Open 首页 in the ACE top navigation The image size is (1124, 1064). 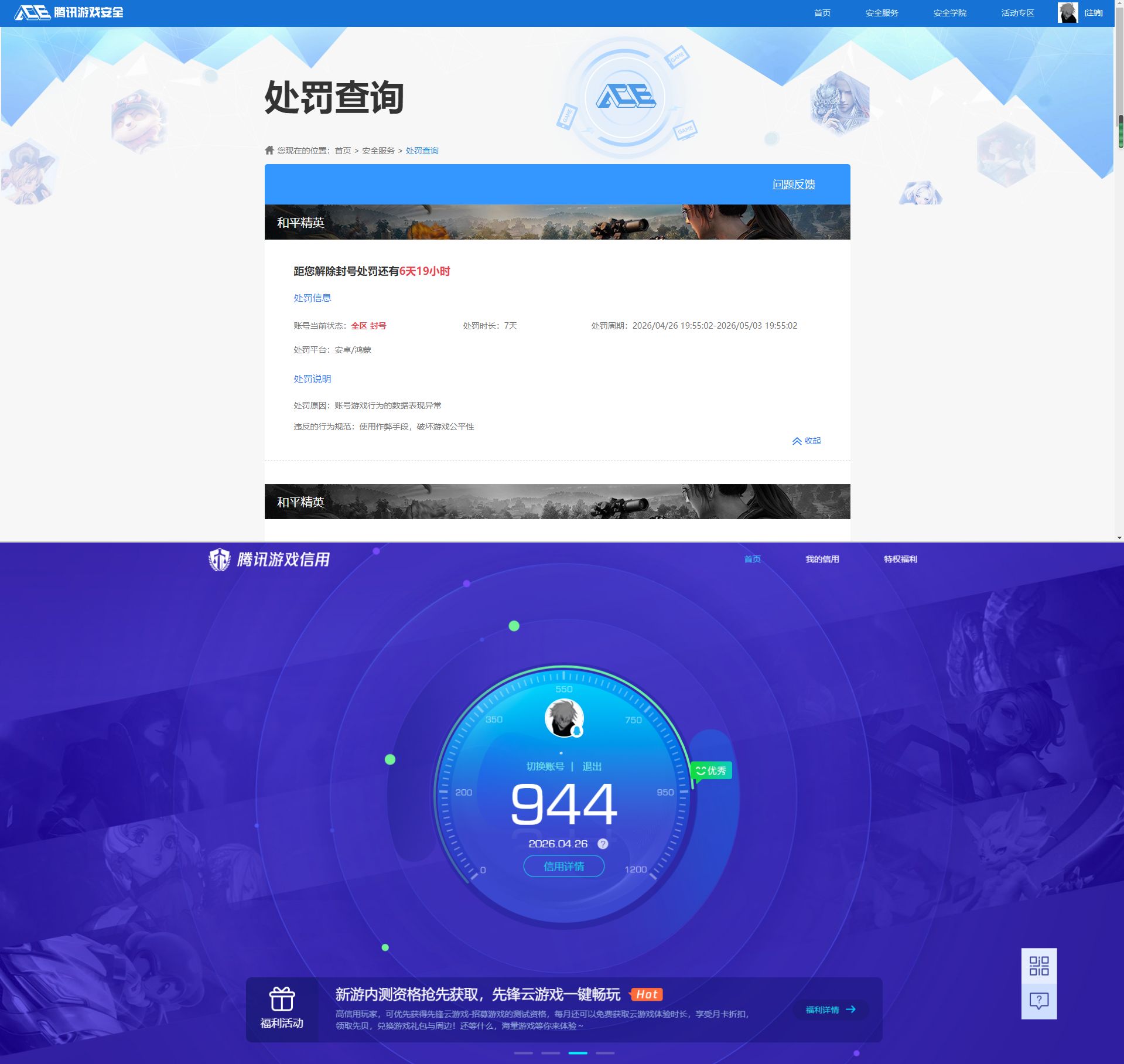coord(822,13)
